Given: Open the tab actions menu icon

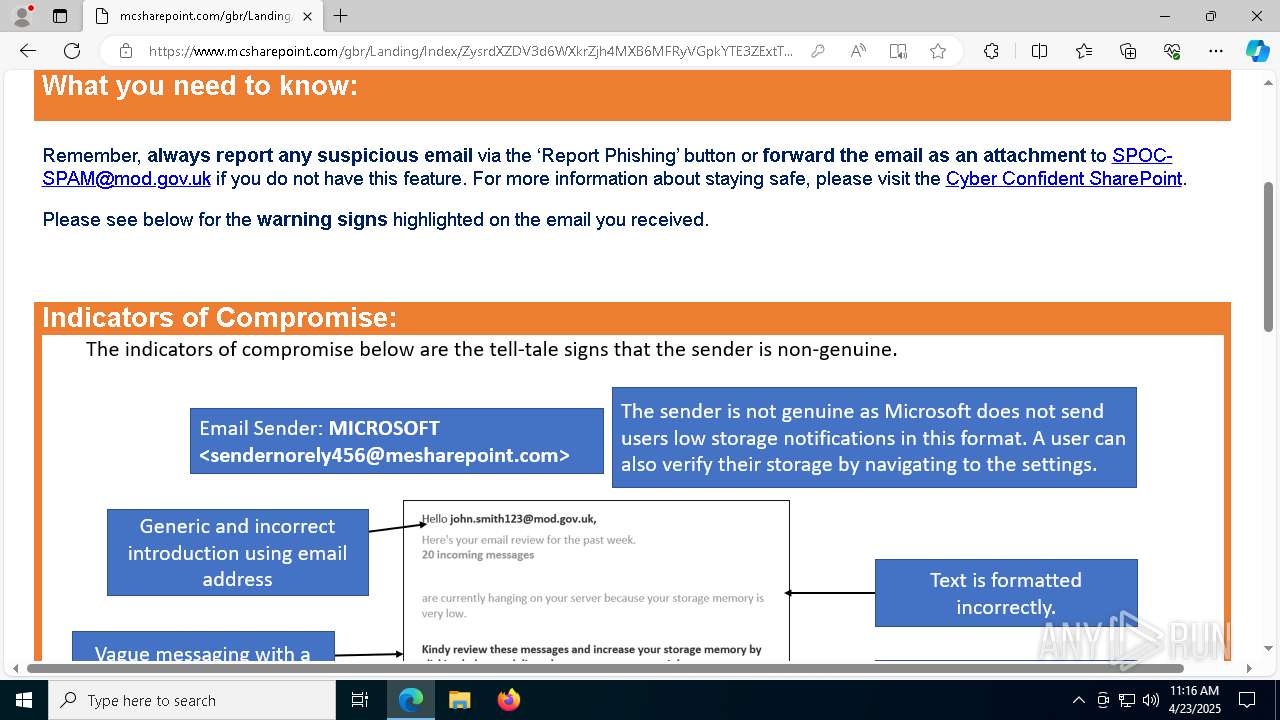Looking at the screenshot, I should 60,16.
